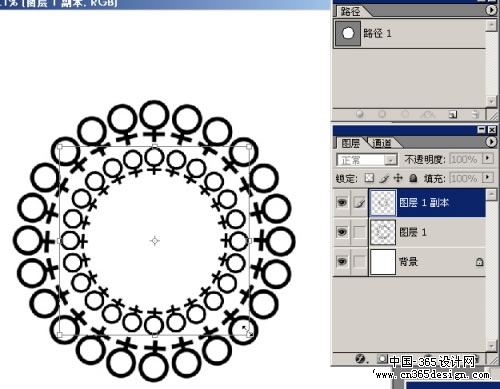This screenshot has height=389, width=500.
Task: Lock image pixels brush icon
Action: 384,178
